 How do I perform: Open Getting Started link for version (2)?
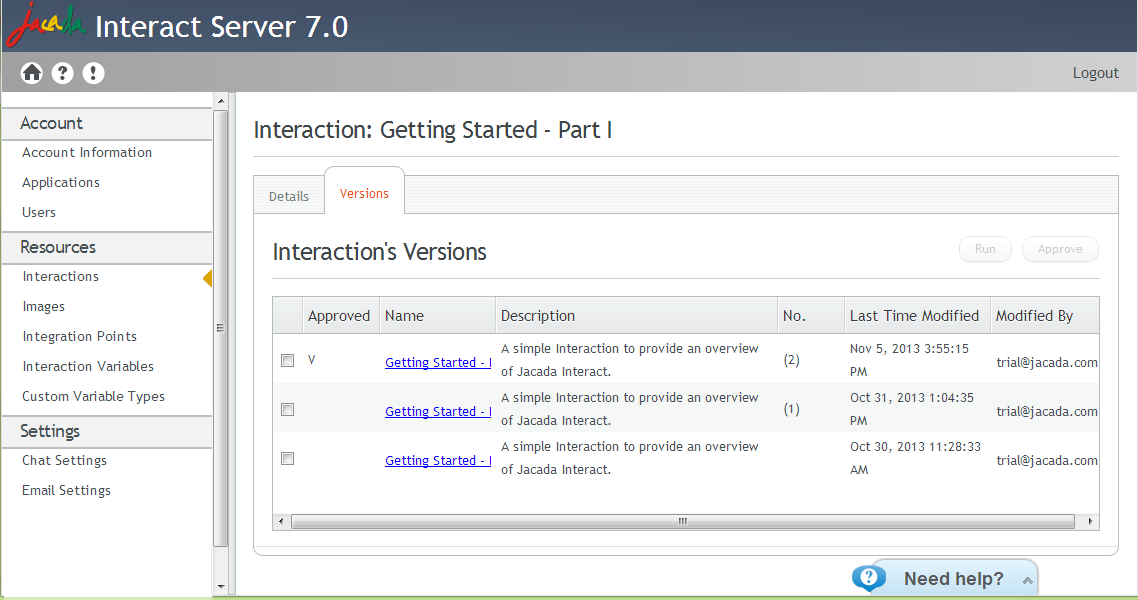pos(438,362)
